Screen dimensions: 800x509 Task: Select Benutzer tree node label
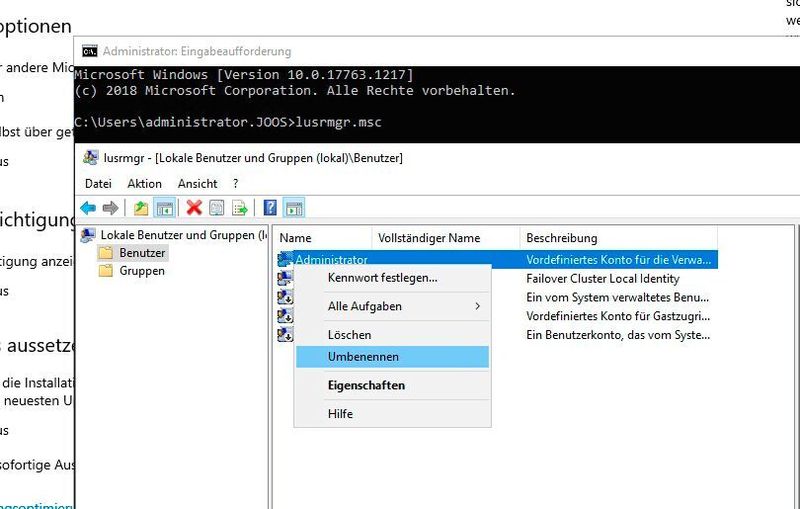tap(142, 253)
